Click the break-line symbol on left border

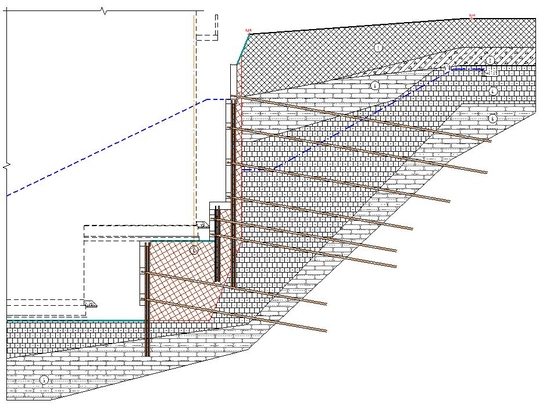(x=7, y=166)
